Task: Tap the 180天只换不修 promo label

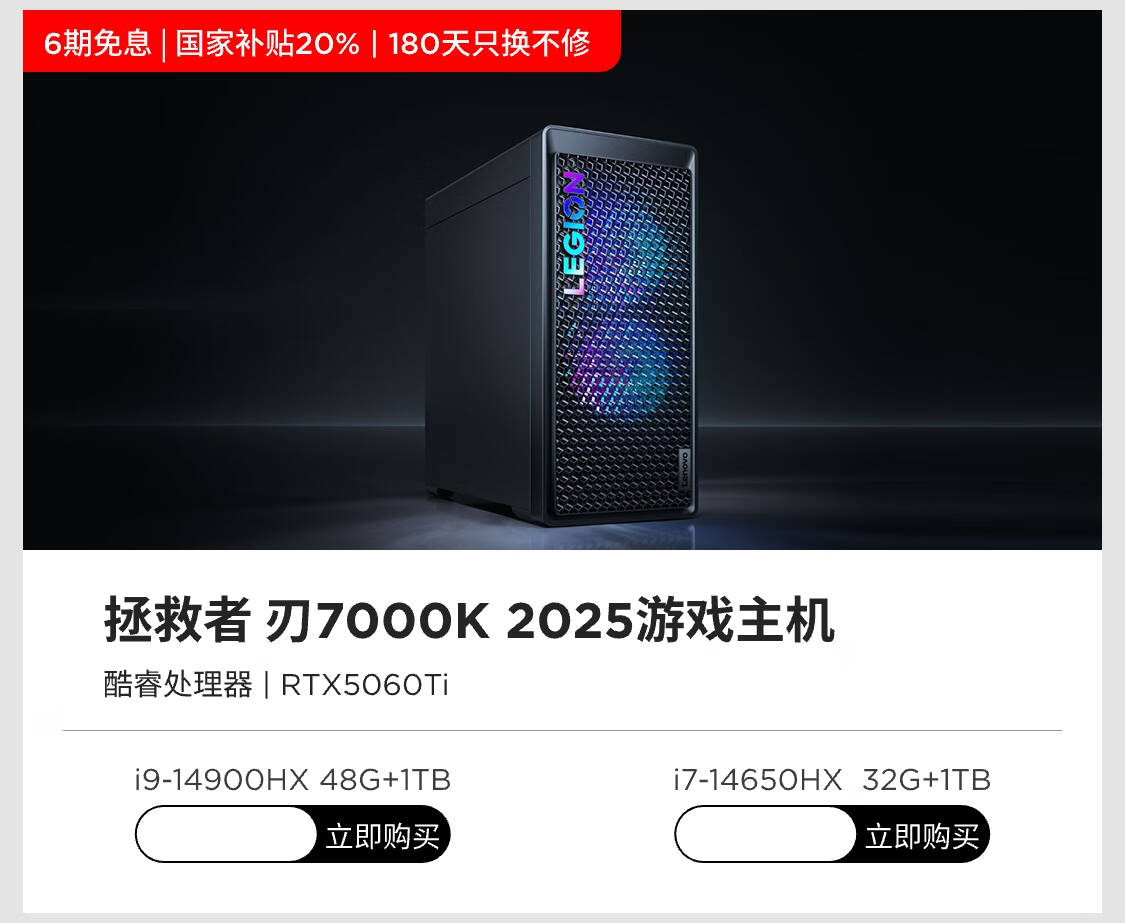Action: coord(489,43)
